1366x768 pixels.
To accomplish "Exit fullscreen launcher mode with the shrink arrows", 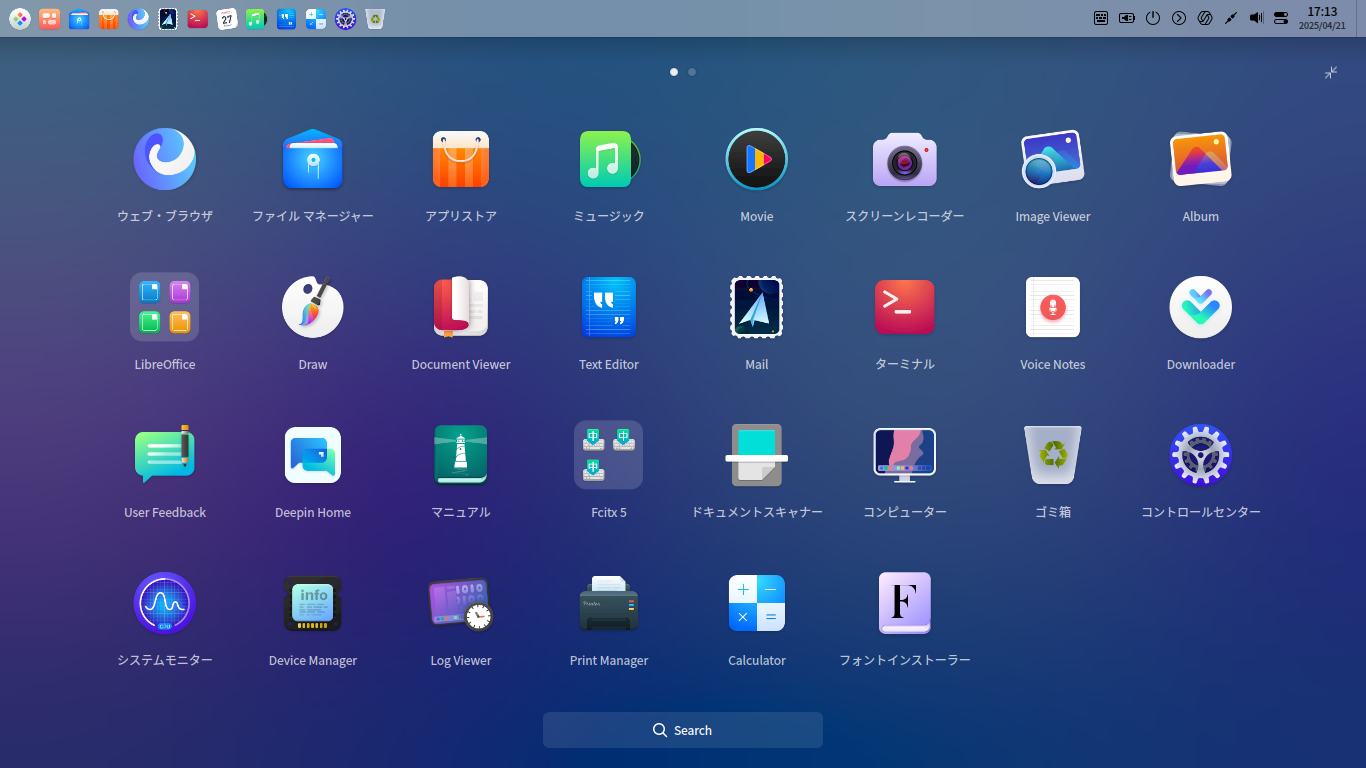I will point(1331,73).
